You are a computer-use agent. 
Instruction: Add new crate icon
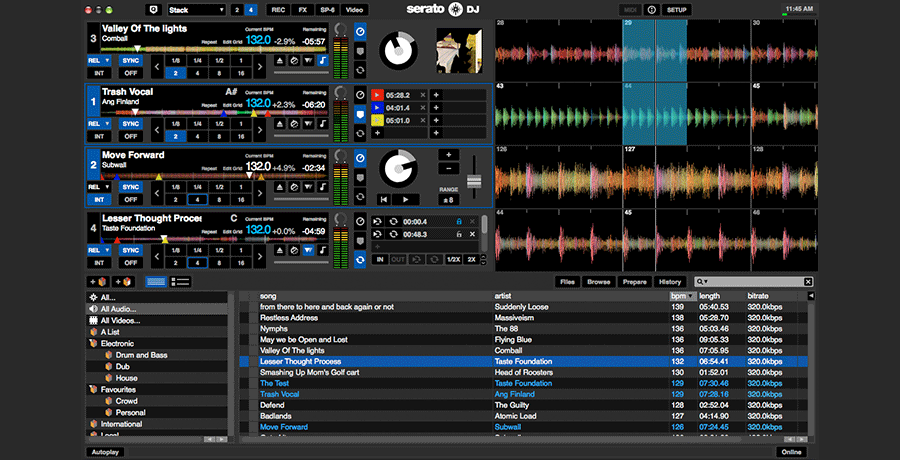[x=98, y=282]
